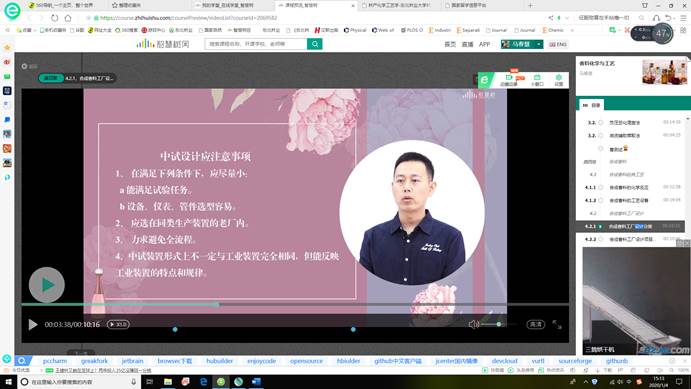Click the browser refresh icon
The height and width of the screenshot is (389, 691).
pos(54,18)
